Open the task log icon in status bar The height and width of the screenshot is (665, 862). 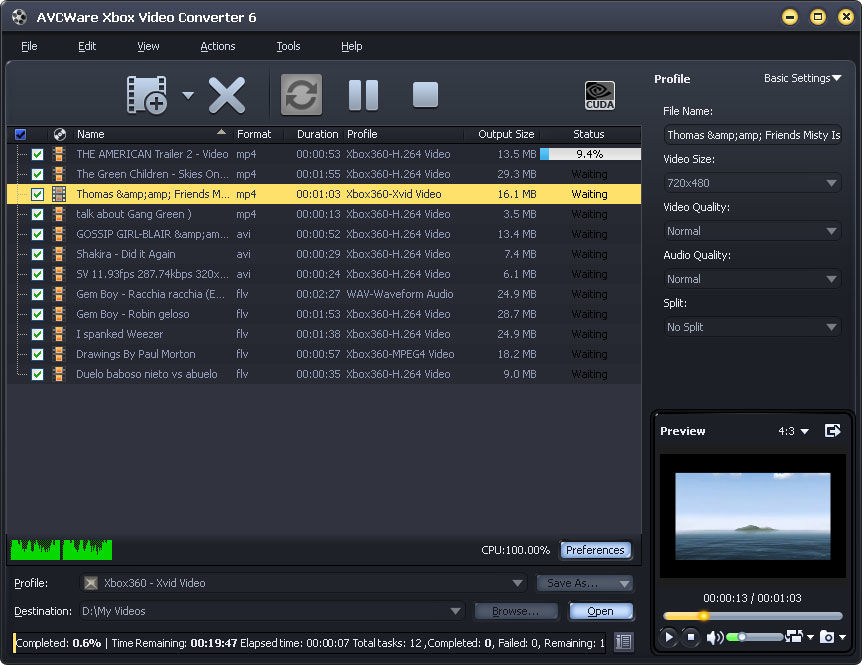tap(623, 641)
